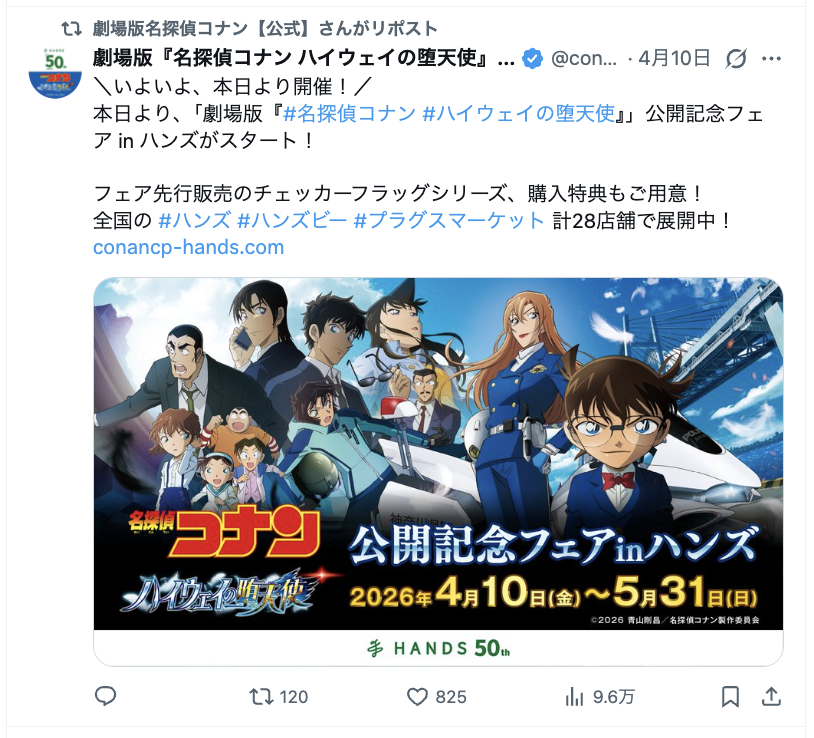Click the 4月10日 post timestamp
This screenshot has width=814, height=738.
coord(674,58)
